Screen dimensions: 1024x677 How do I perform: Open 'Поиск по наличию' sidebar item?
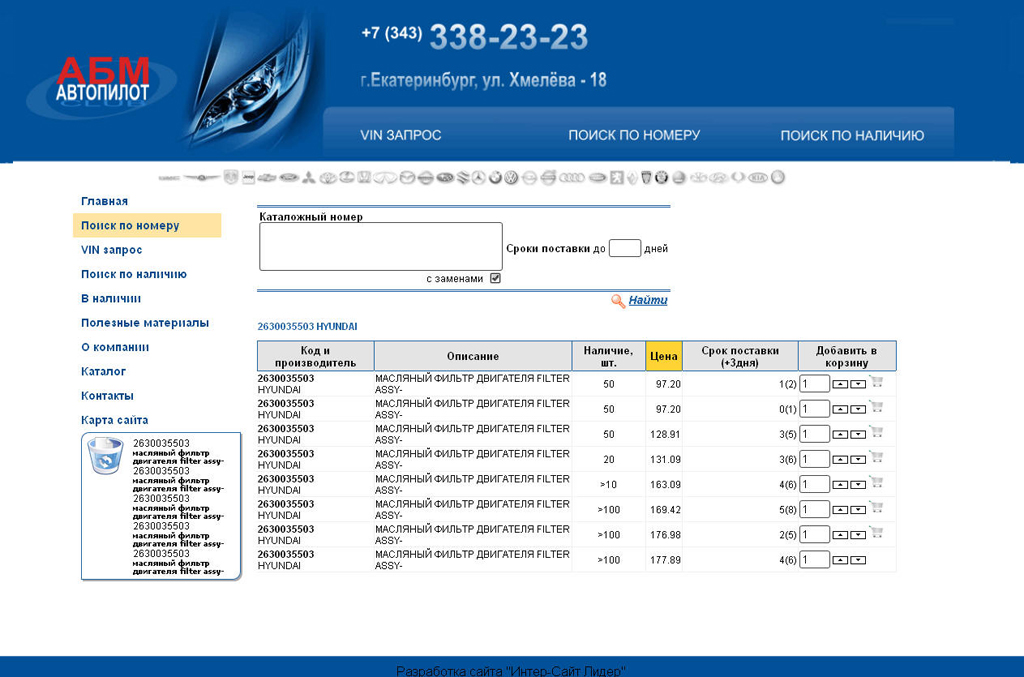point(134,274)
